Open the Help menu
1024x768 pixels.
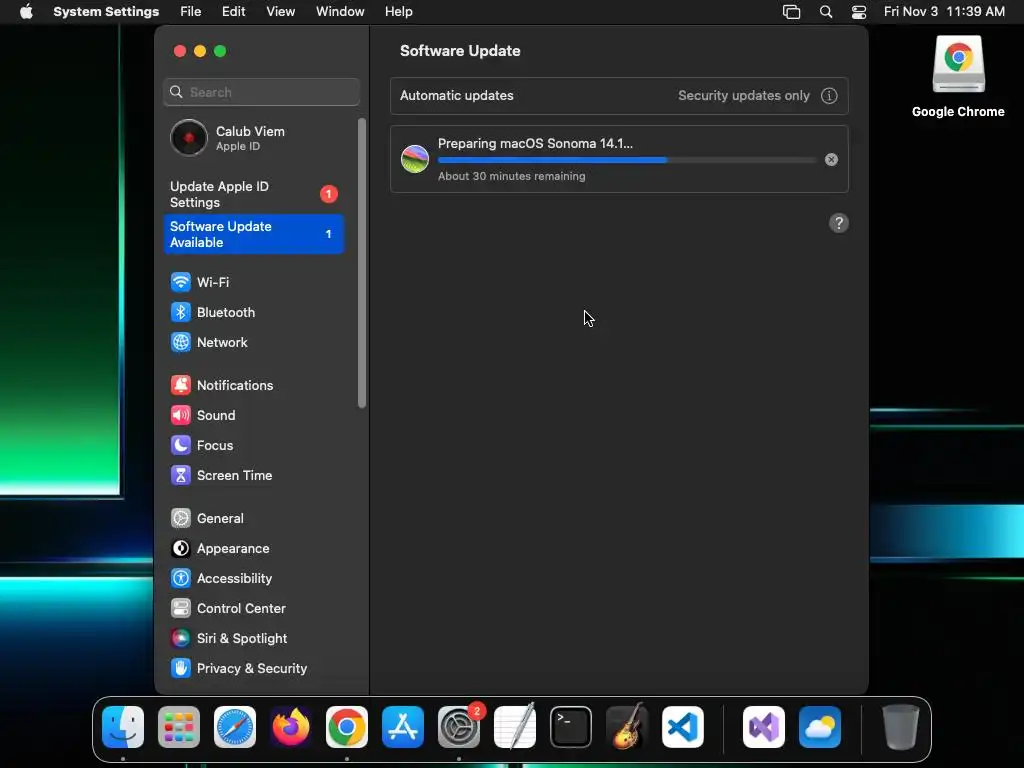[398, 12]
